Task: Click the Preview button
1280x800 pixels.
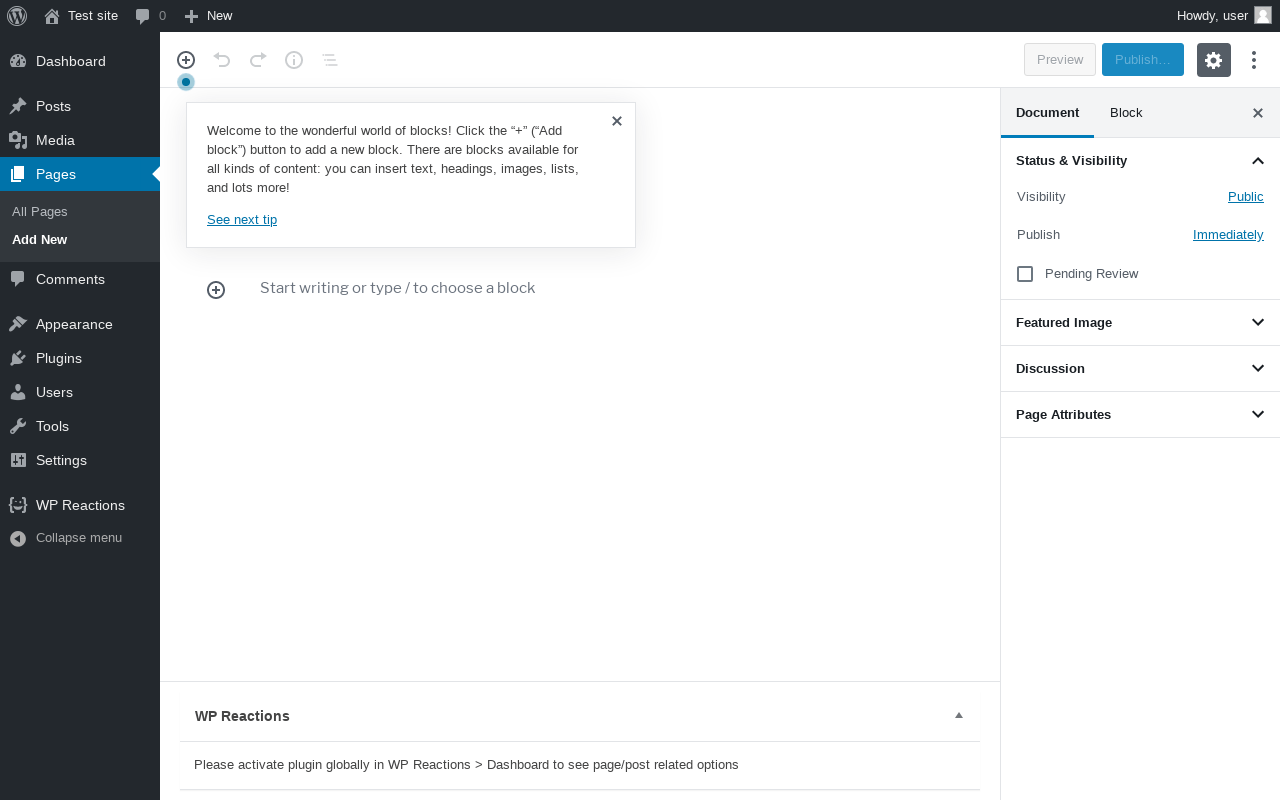Action: pos(1060,60)
